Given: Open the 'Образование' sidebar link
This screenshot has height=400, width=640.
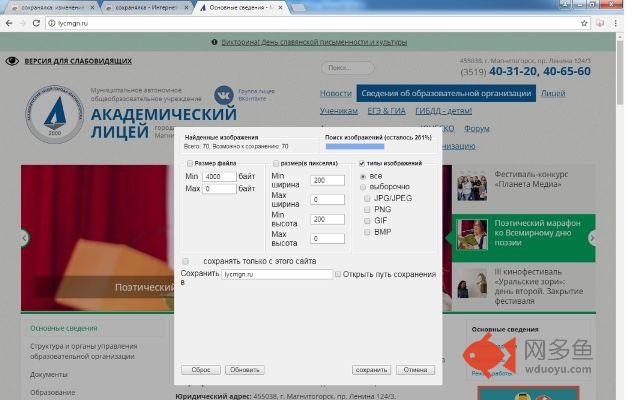Looking at the screenshot, I should pyautogui.click(x=53, y=392).
